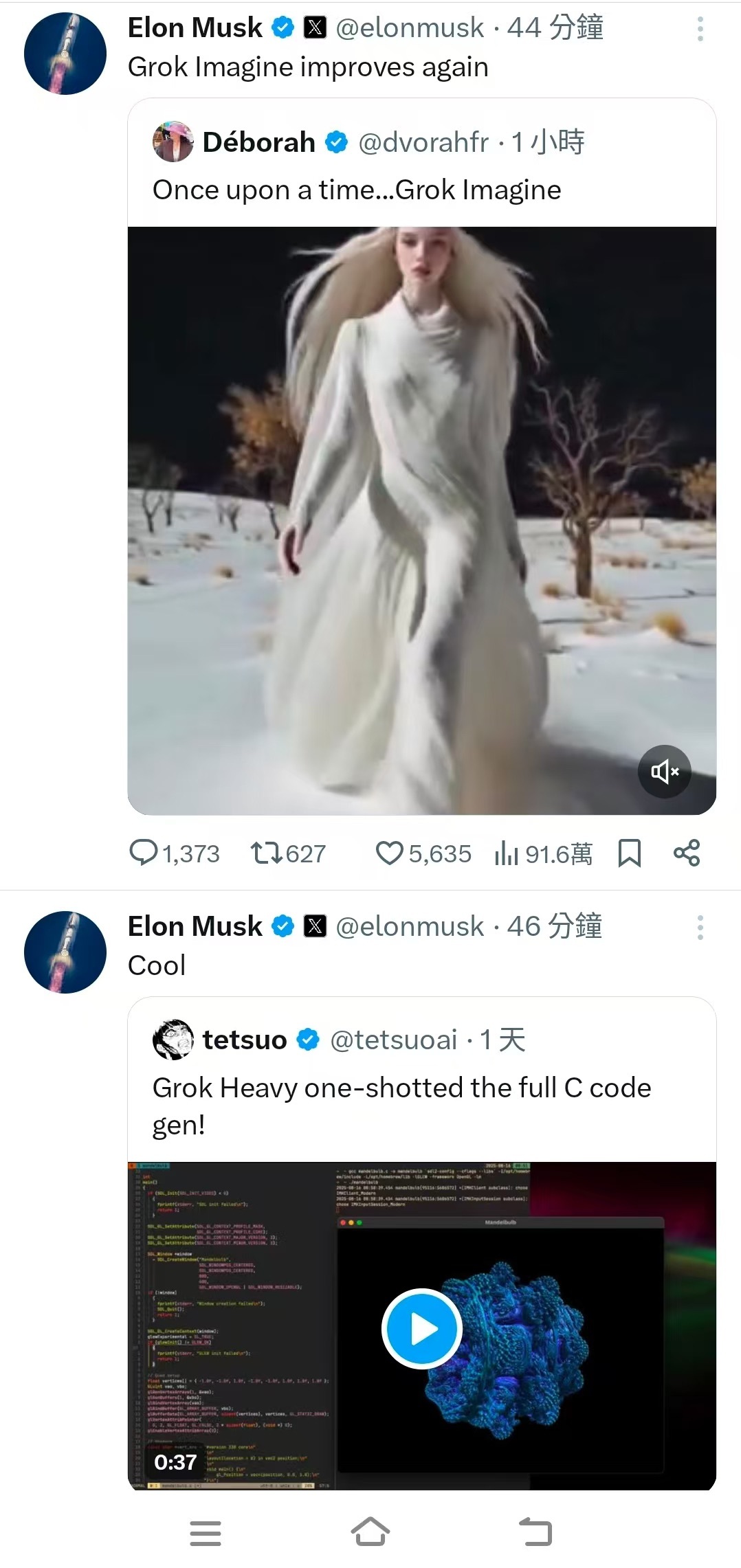This screenshot has width=741, height=1568.
Task: Play the Mandelbulb C code video
Action: tap(422, 1329)
